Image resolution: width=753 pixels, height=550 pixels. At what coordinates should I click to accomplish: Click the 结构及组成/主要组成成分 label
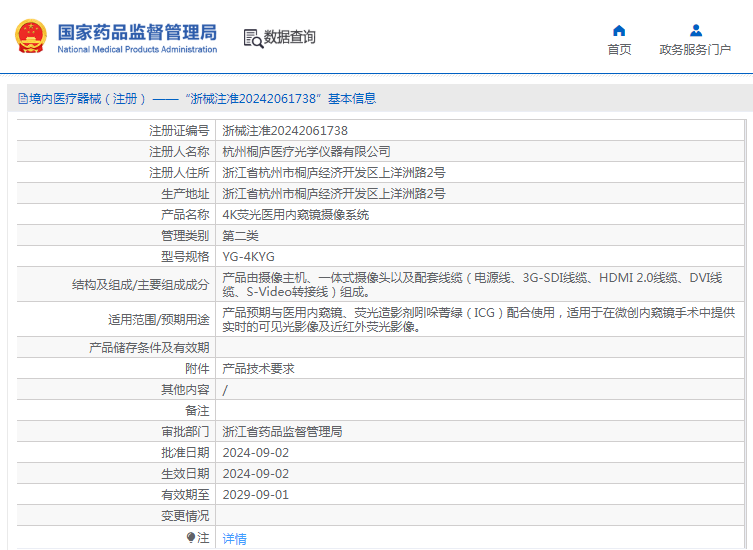(x=141, y=285)
